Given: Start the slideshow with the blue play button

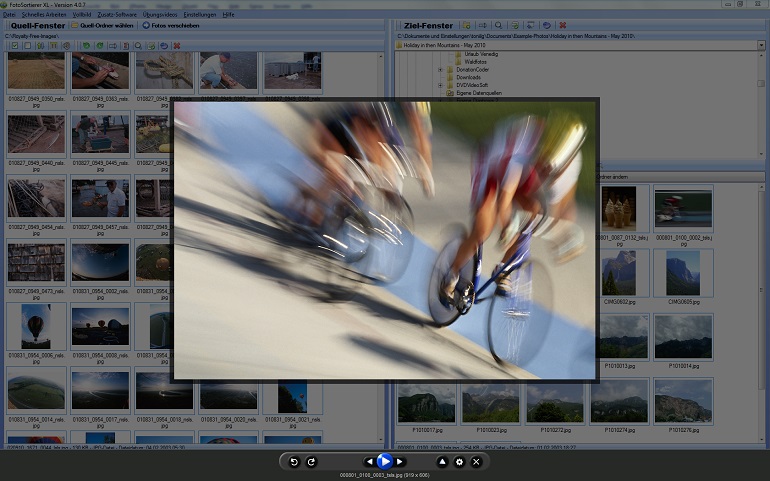Looking at the screenshot, I should [x=385, y=461].
